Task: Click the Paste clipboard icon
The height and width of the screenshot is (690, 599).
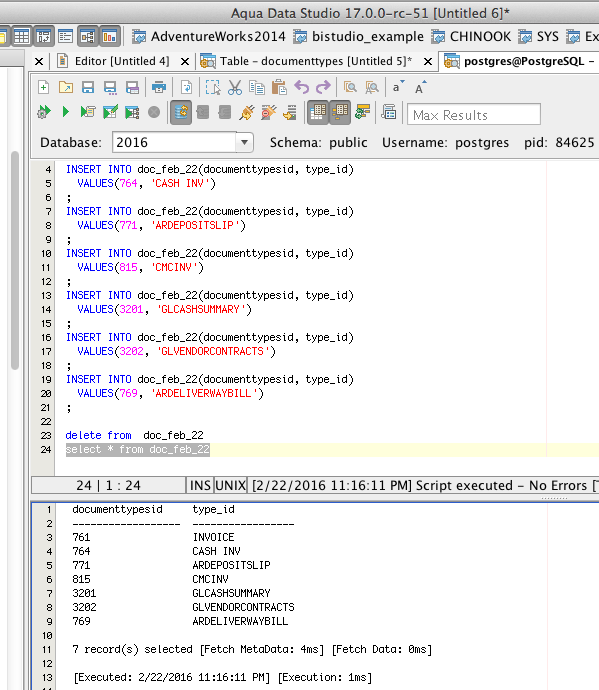Action: click(279, 87)
